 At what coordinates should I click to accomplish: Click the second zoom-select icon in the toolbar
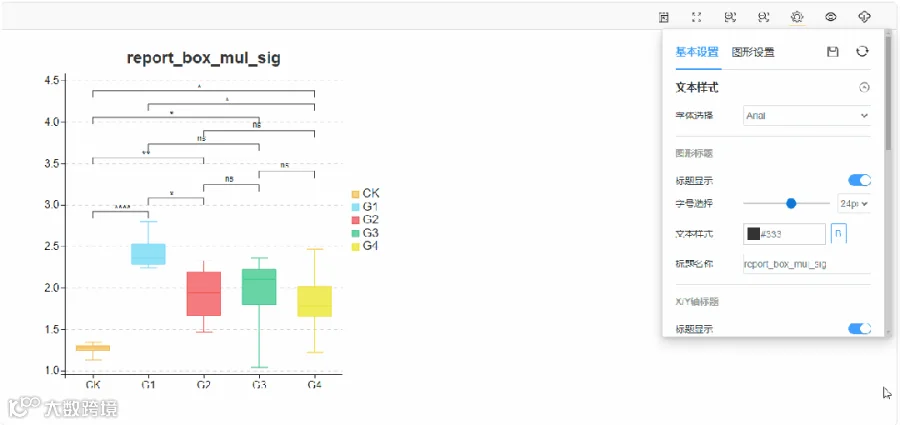click(x=763, y=17)
